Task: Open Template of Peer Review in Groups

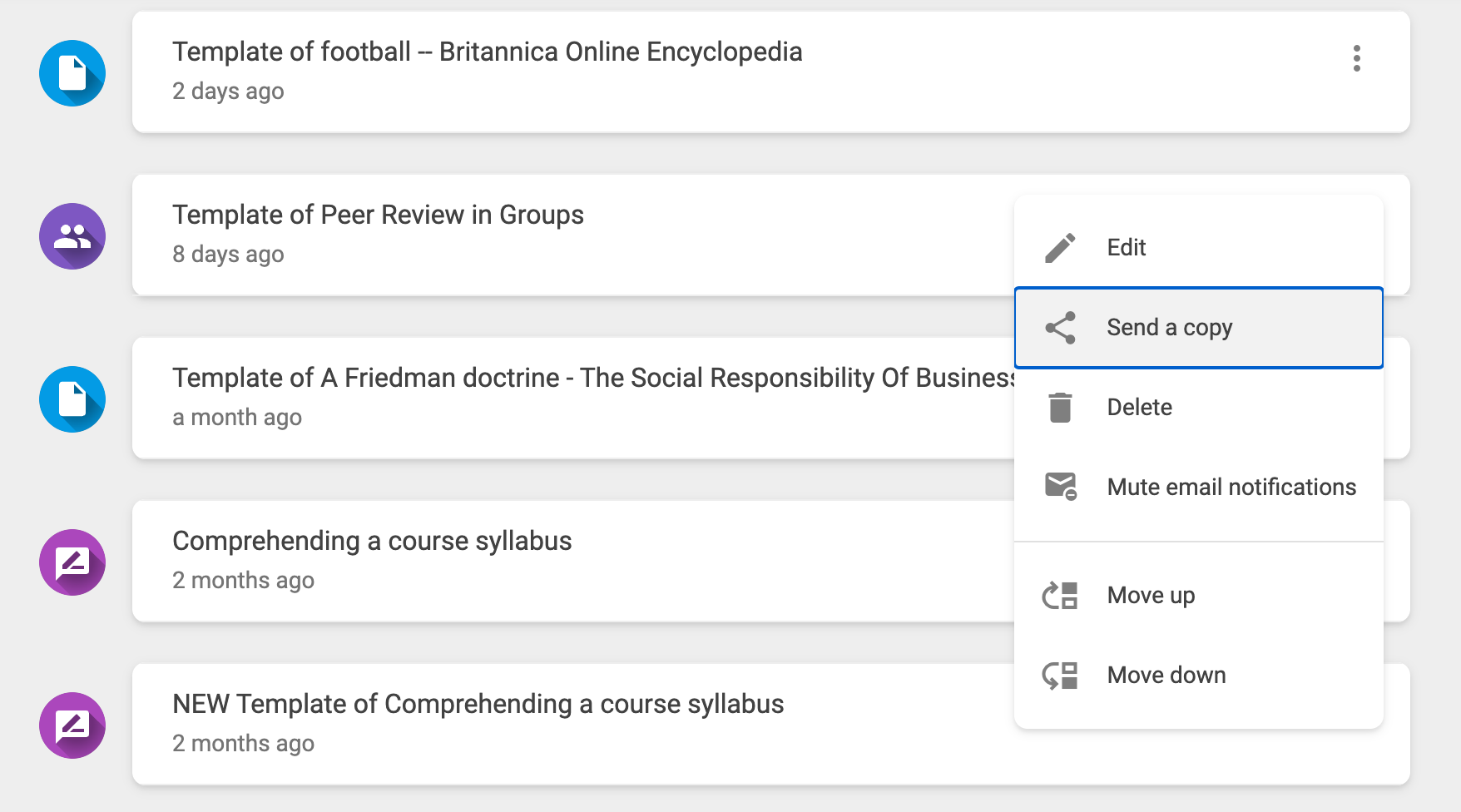Action: click(x=378, y=215)
